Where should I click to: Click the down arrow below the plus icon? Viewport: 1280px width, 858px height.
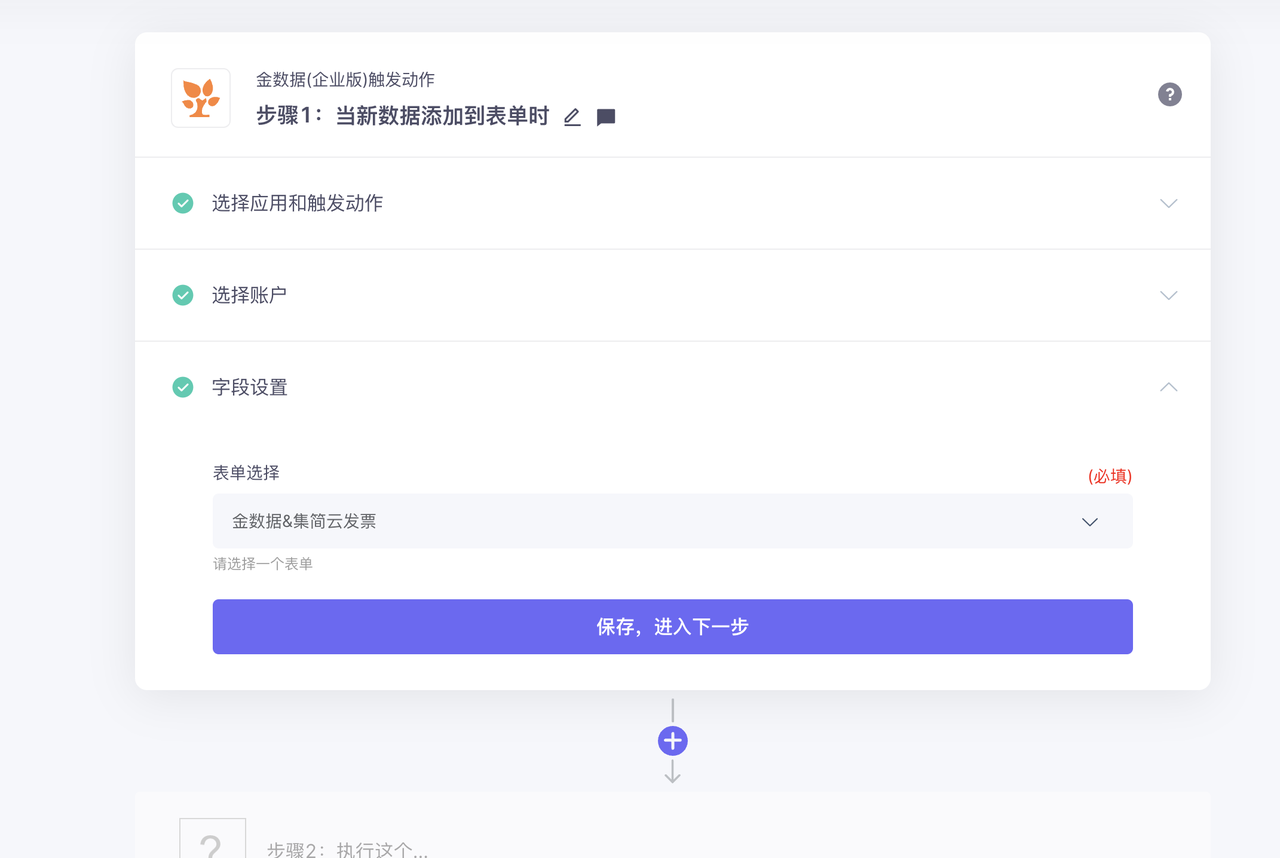(672, 771)
